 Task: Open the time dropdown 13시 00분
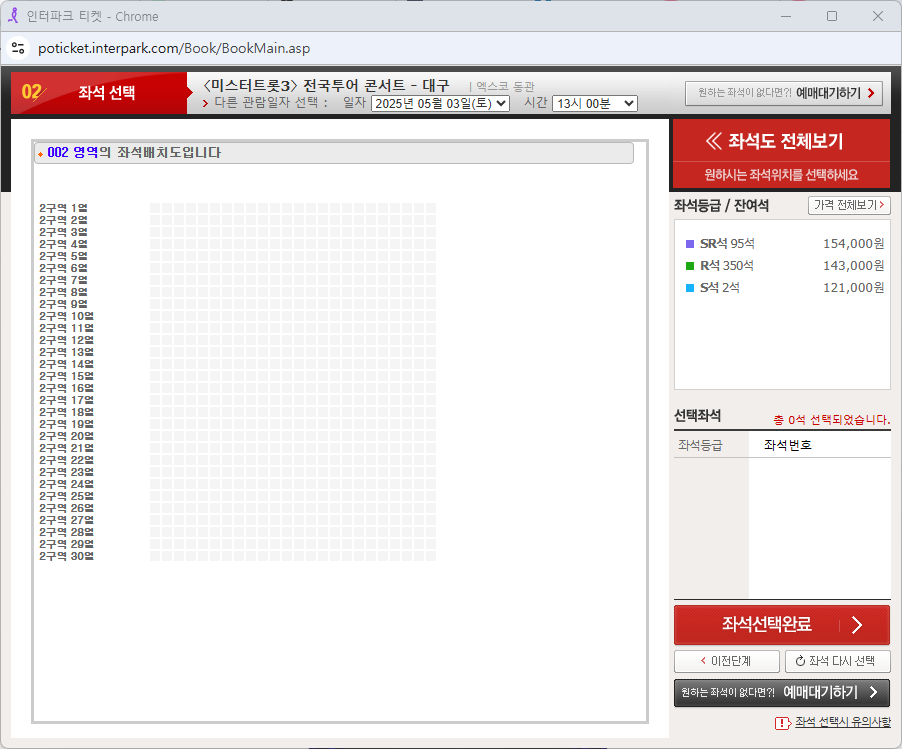coord(594,104)
